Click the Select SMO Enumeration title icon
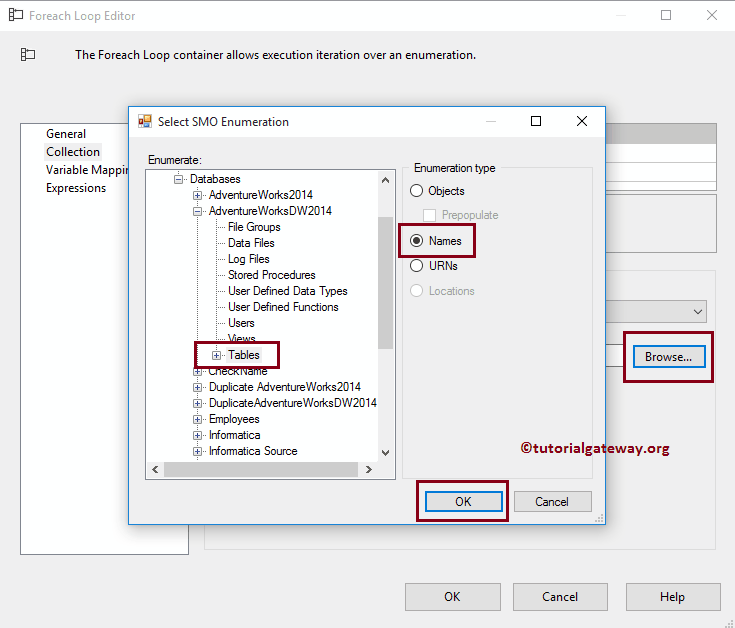Image resolution: width=735 pixels, height=628 pixels. point(144,121)
